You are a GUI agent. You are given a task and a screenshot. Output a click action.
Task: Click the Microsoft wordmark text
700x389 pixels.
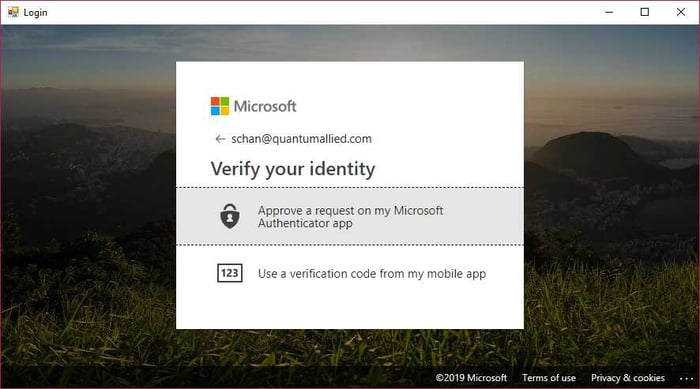click(265, 106)
